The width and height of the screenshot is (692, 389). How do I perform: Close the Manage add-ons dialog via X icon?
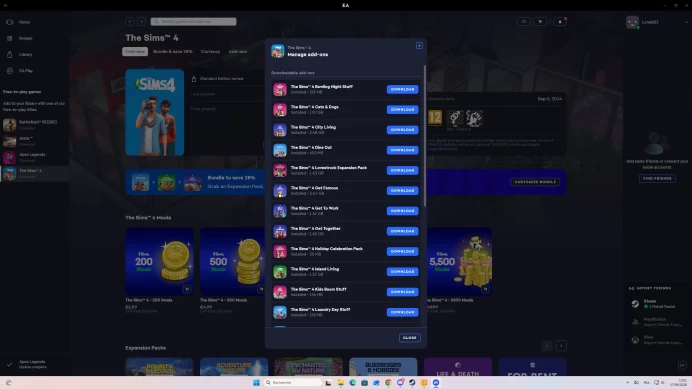(419, 45)
